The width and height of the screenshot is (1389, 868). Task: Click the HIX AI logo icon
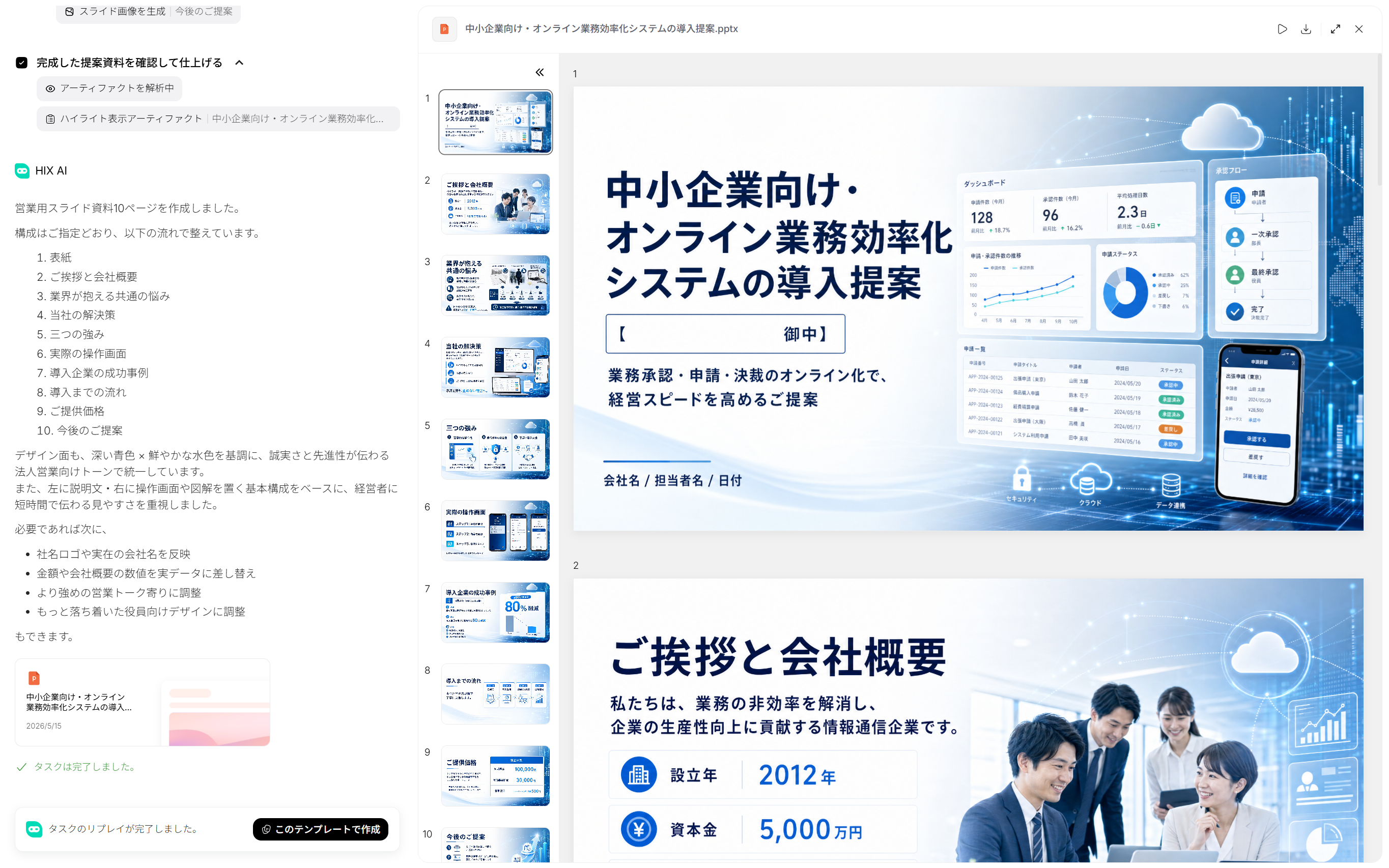pyautogui.click(x=22, y=170)
